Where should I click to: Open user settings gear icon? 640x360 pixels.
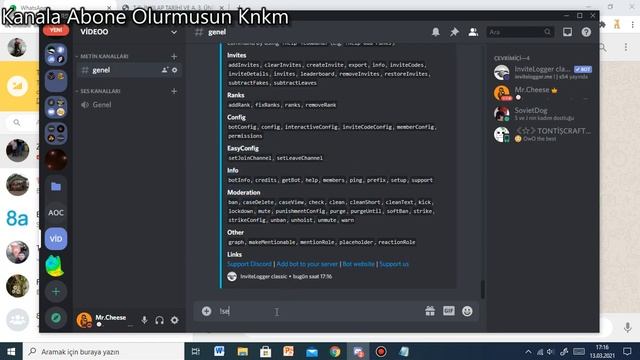coord(175,320)
